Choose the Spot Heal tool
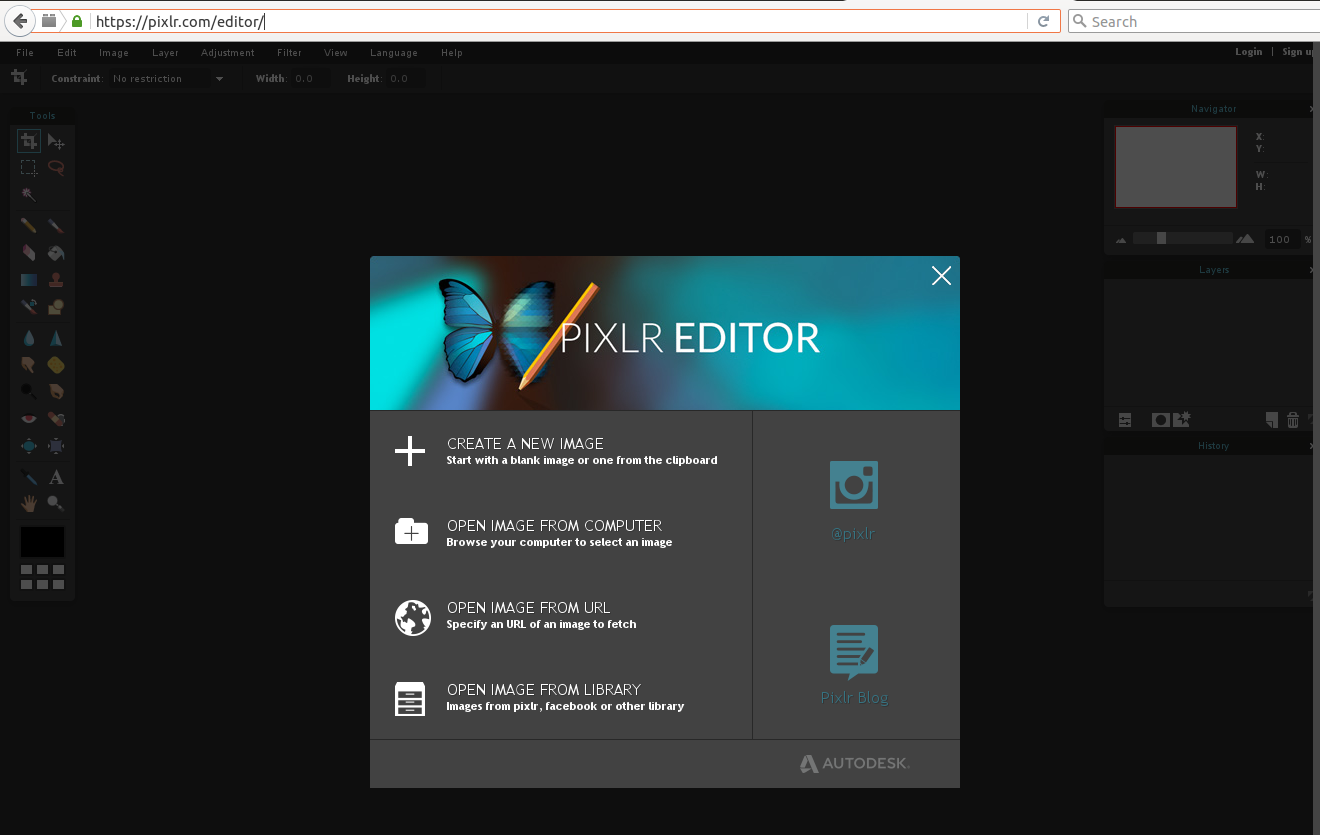1320x835 pixels. [x=56, y=418]
